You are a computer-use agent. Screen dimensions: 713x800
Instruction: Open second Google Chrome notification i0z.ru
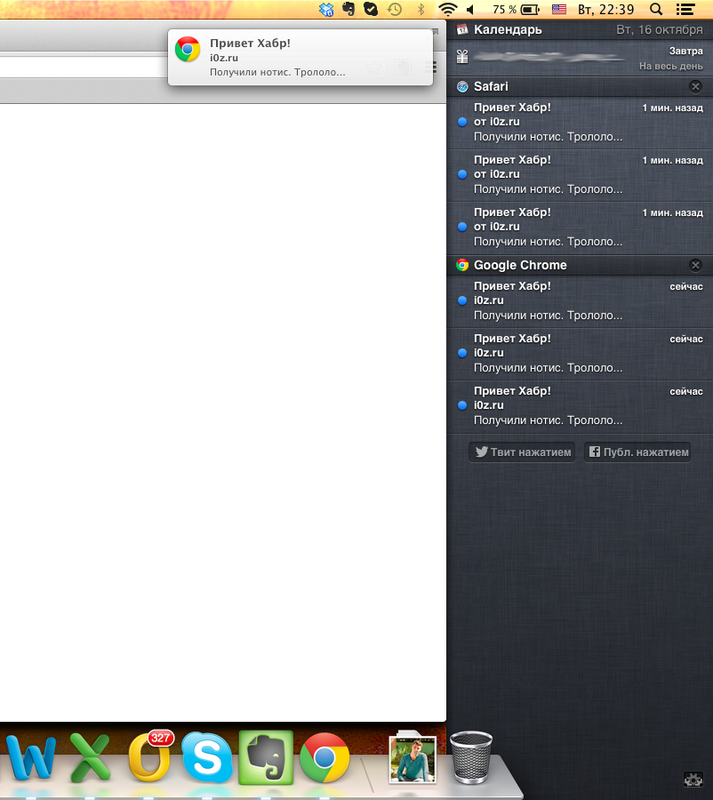[580, 354]
